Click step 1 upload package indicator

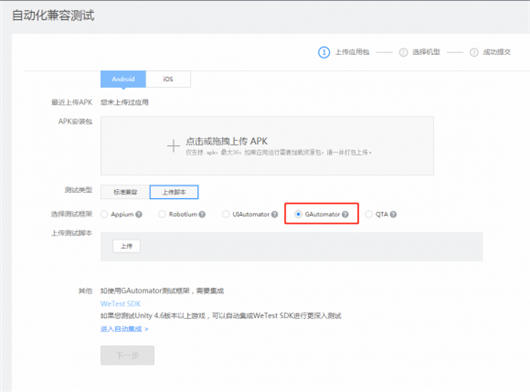pyautogui.click(x=344, y=52)
